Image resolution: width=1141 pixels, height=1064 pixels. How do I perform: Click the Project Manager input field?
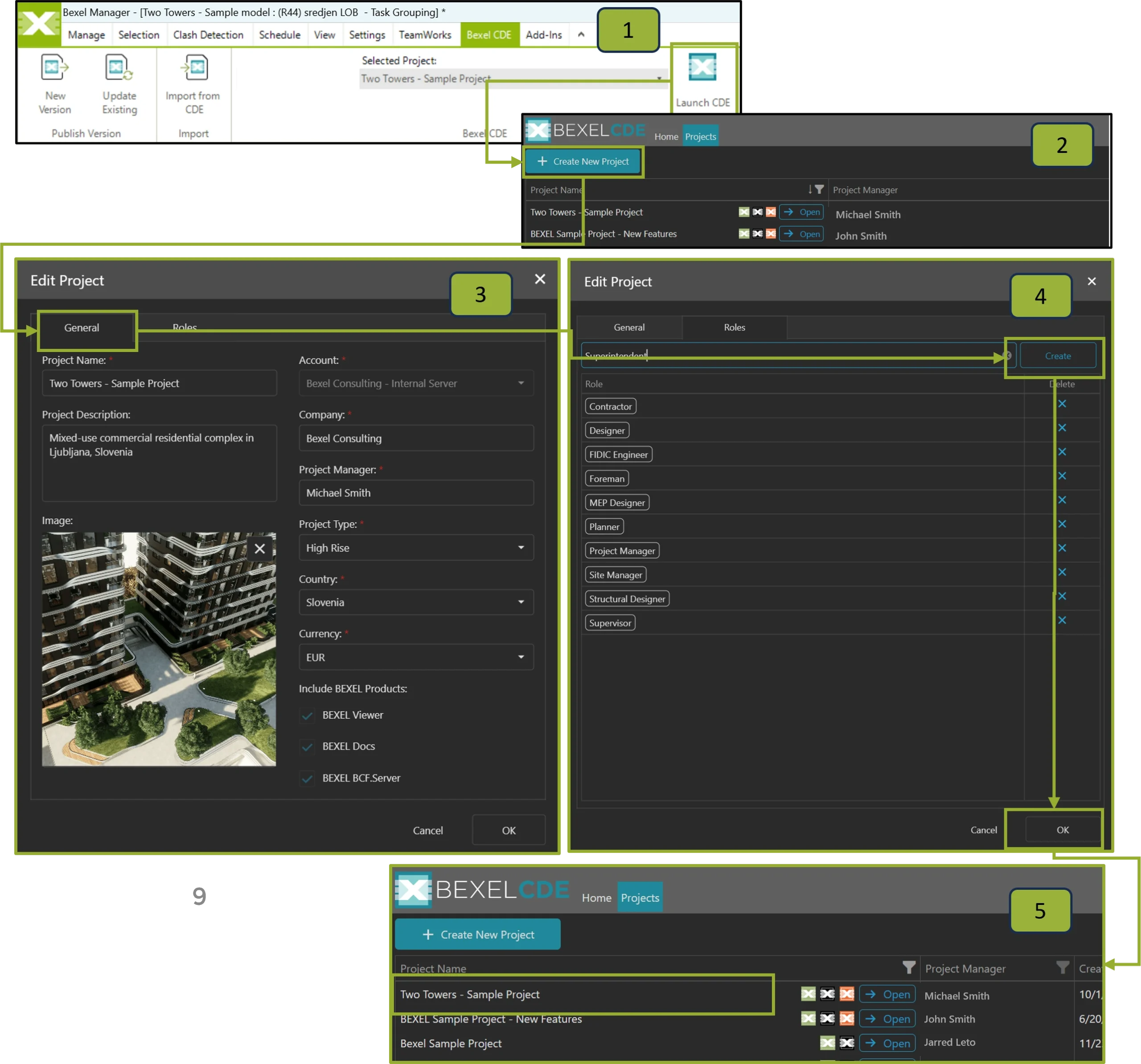click(416, 493)
